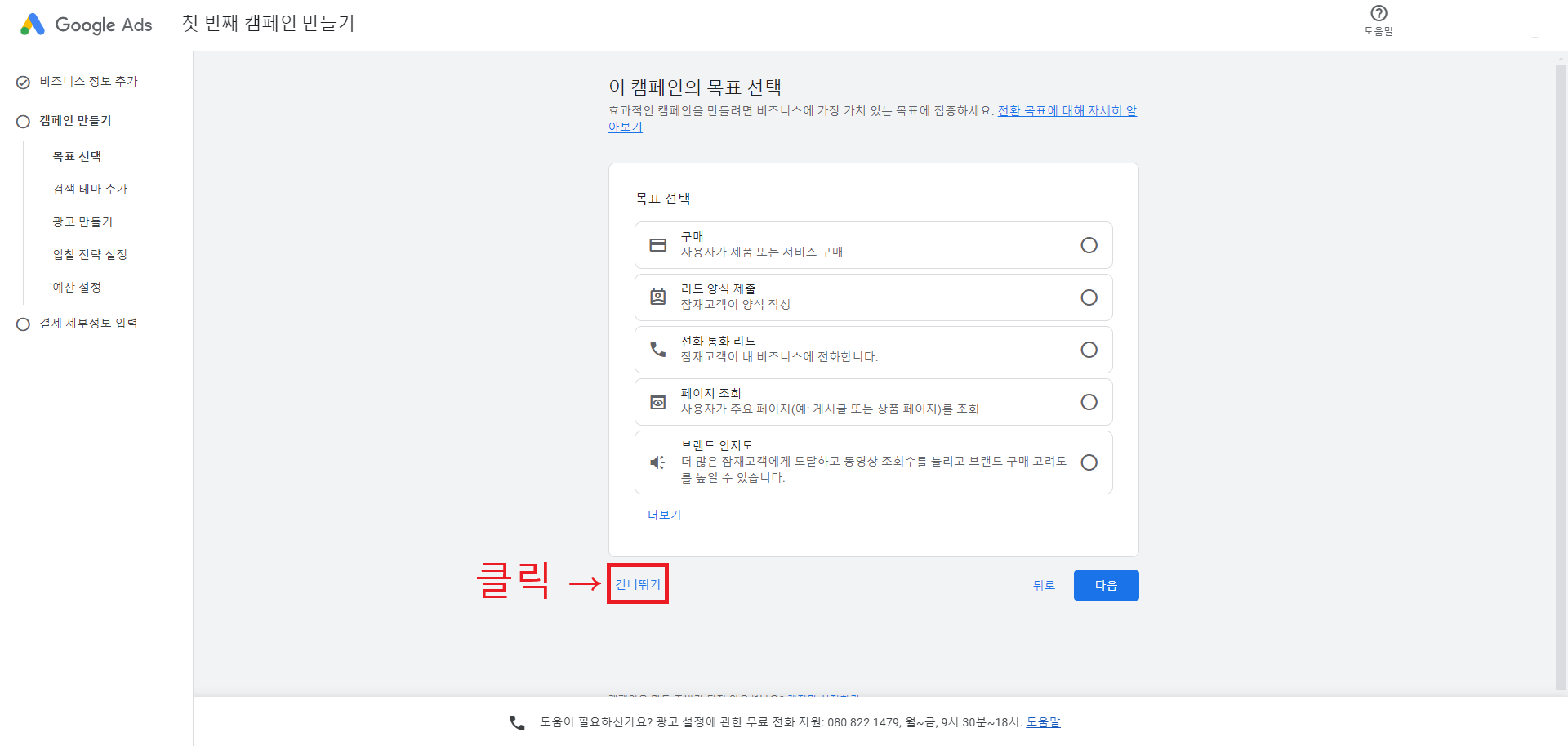Click the phone icon for 전화 통화 리드
1568x746 pixels.
pyautogui.click(x=658, y=349)
